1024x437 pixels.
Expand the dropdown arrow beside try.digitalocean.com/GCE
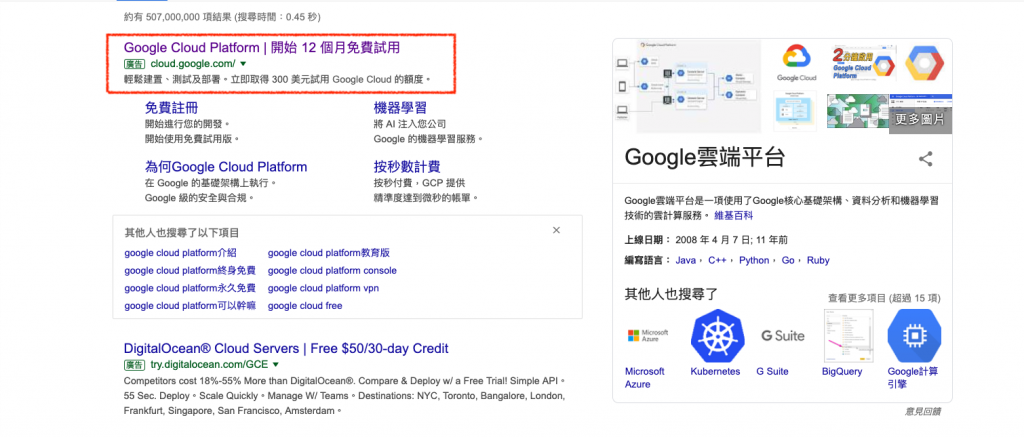click(275, 364)
